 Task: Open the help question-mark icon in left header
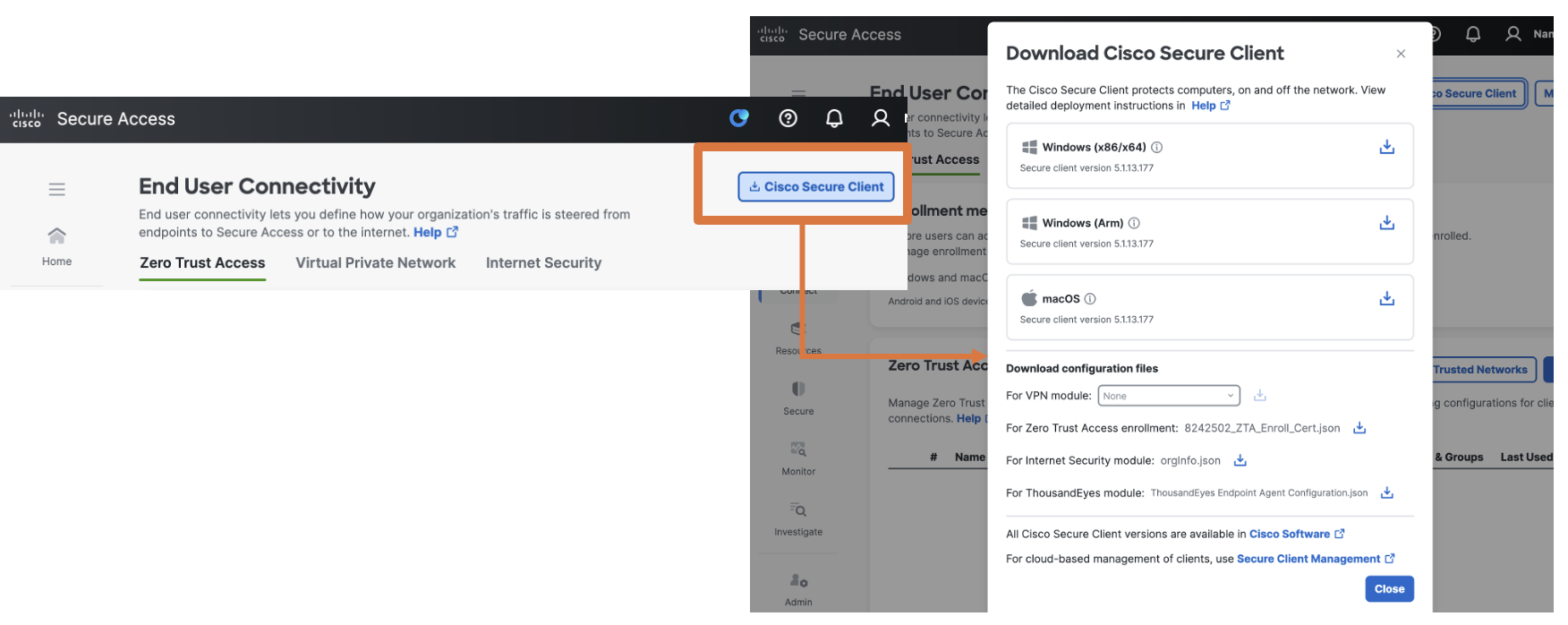[x=788, y=118]
